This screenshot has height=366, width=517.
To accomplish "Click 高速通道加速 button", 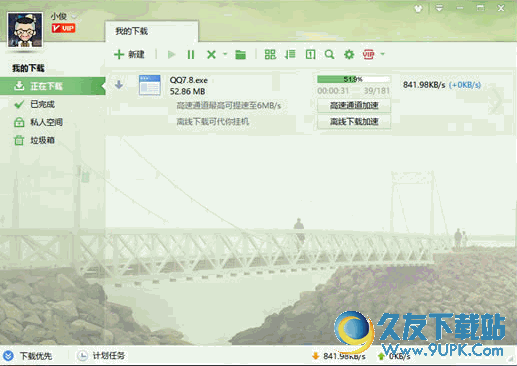I will pos(354,106).
